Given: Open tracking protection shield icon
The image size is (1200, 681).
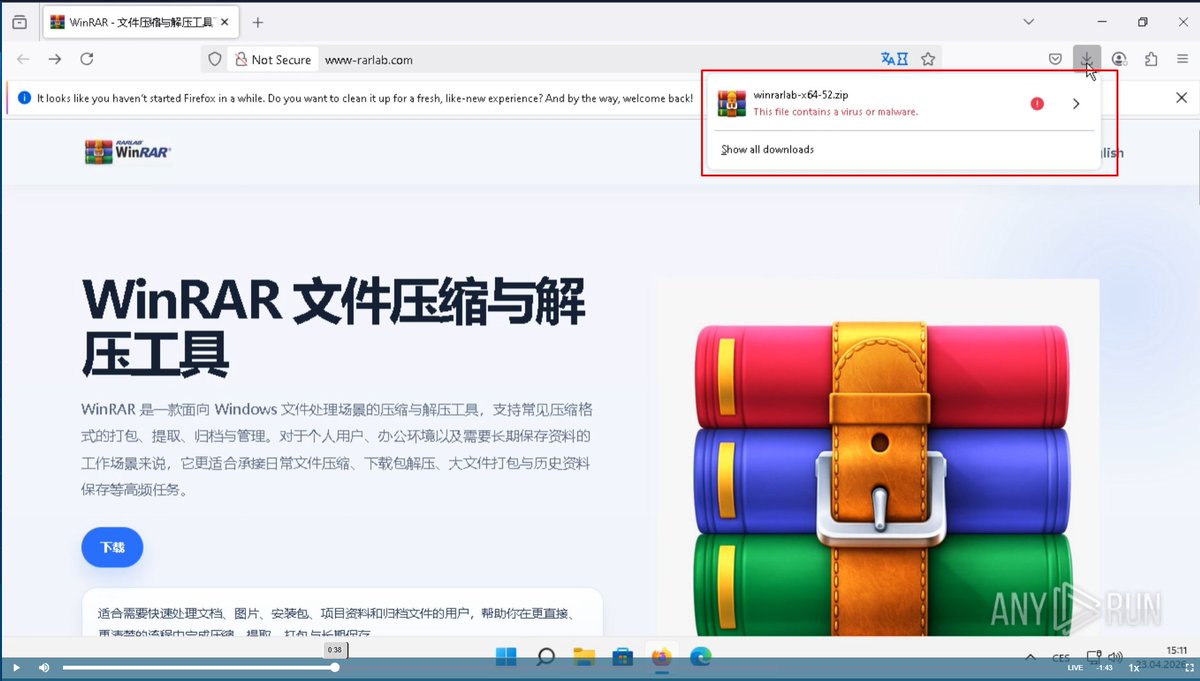Looking at the screenshot, I should (214, 60).
